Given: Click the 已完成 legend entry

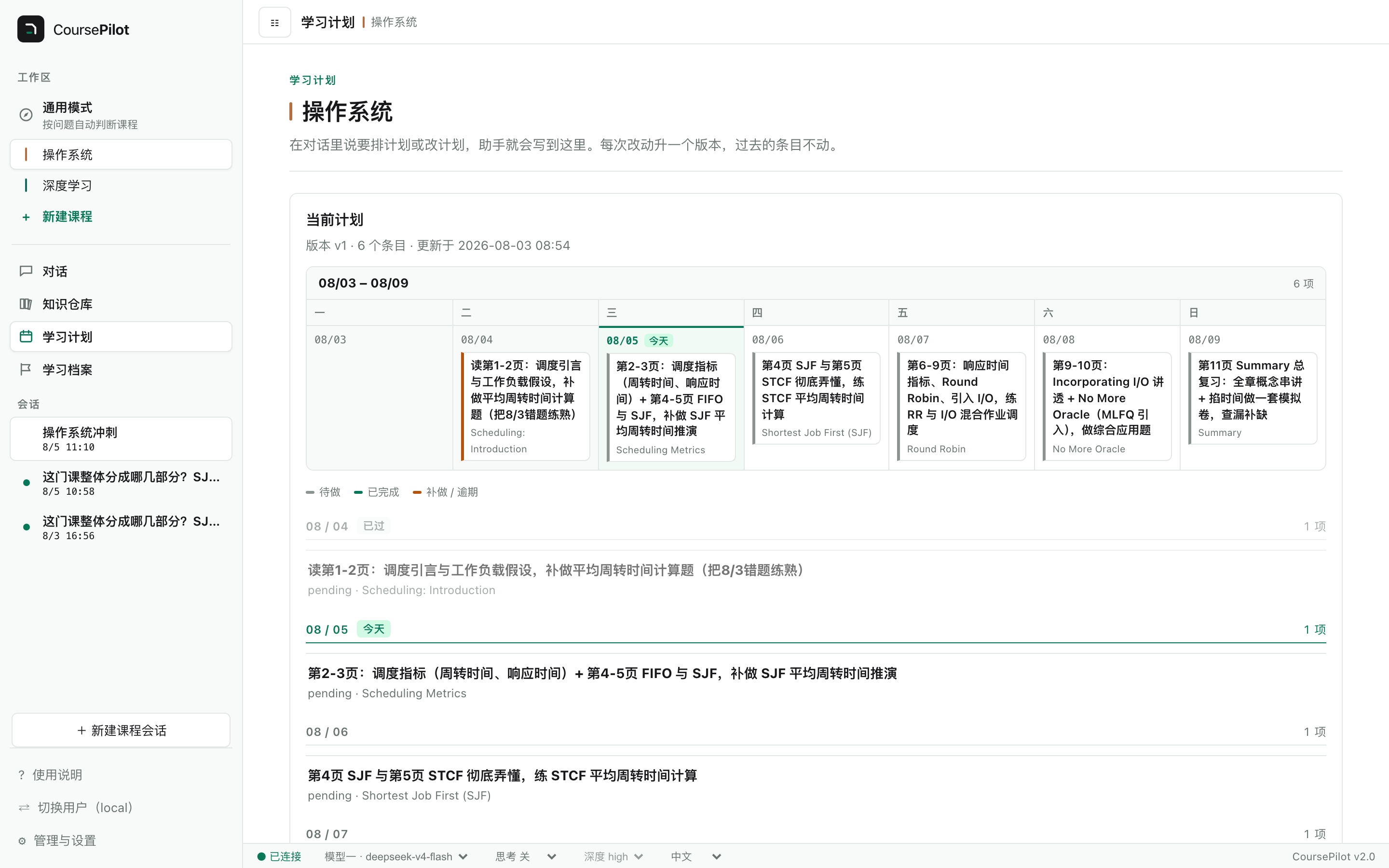Looking at the screenshot, I should tap(377, 492).
